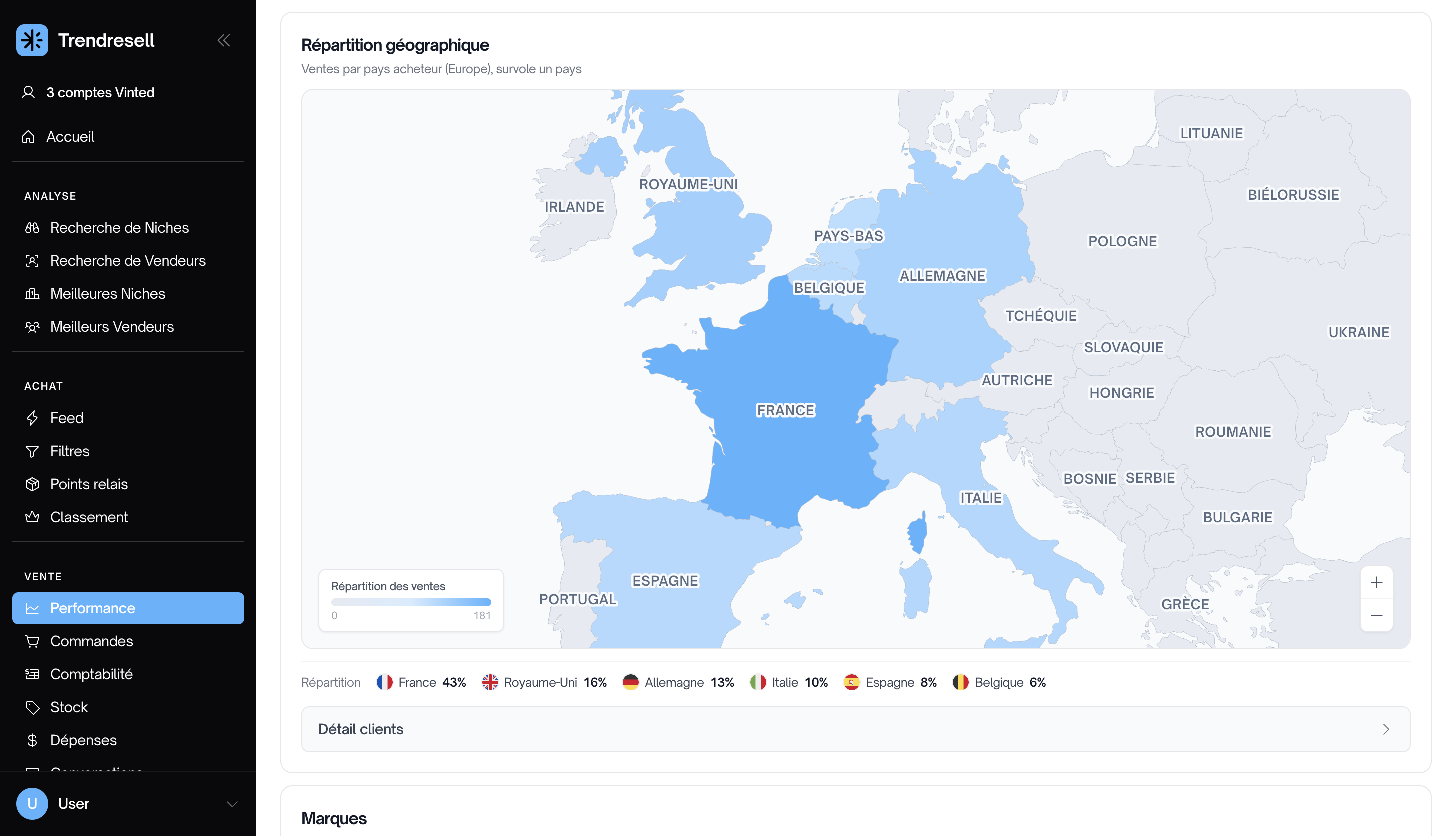
Task: Click the Répartition des ventes gradient scale bar
Action: [x=411, y=602]
